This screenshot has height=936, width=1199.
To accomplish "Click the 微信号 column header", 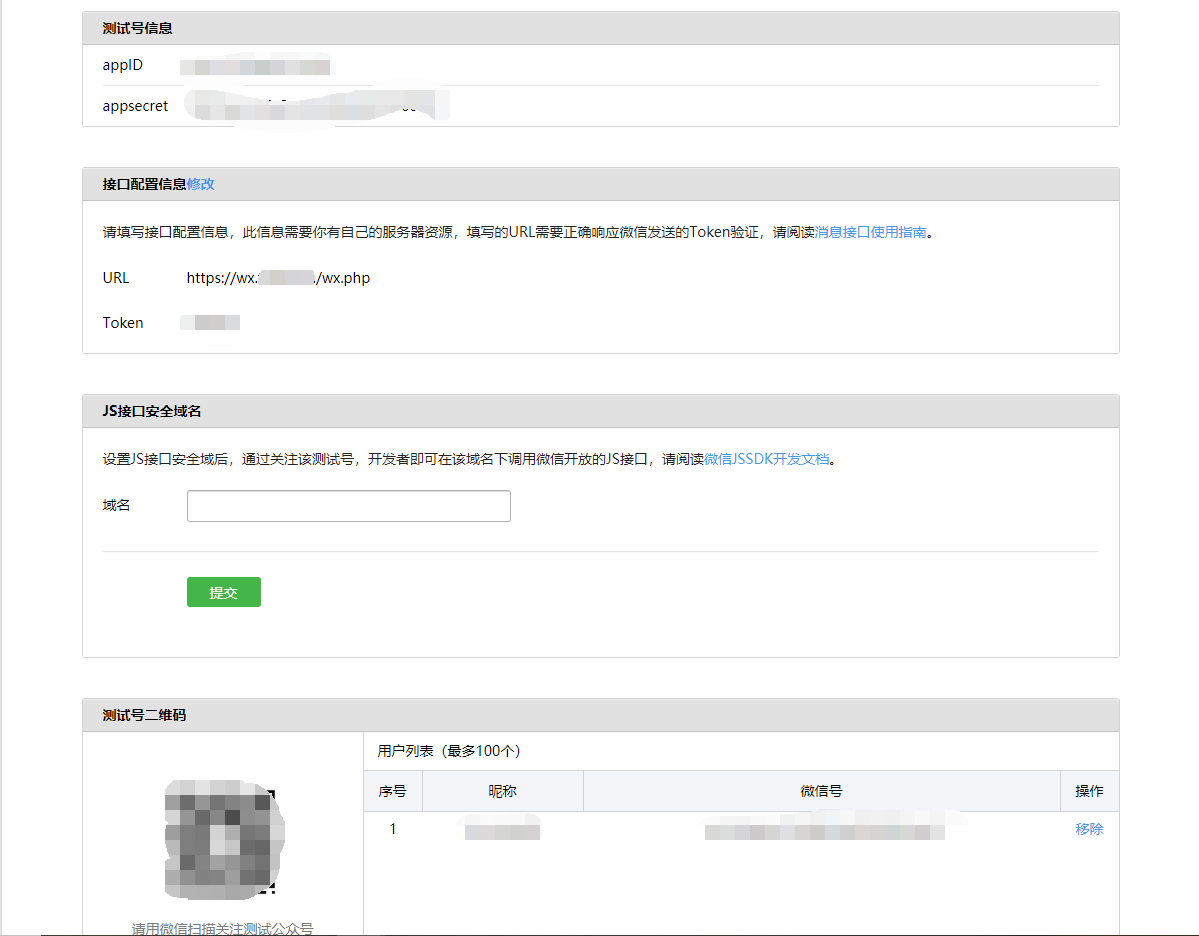I will pyautogui.click(x=821, y=791).
